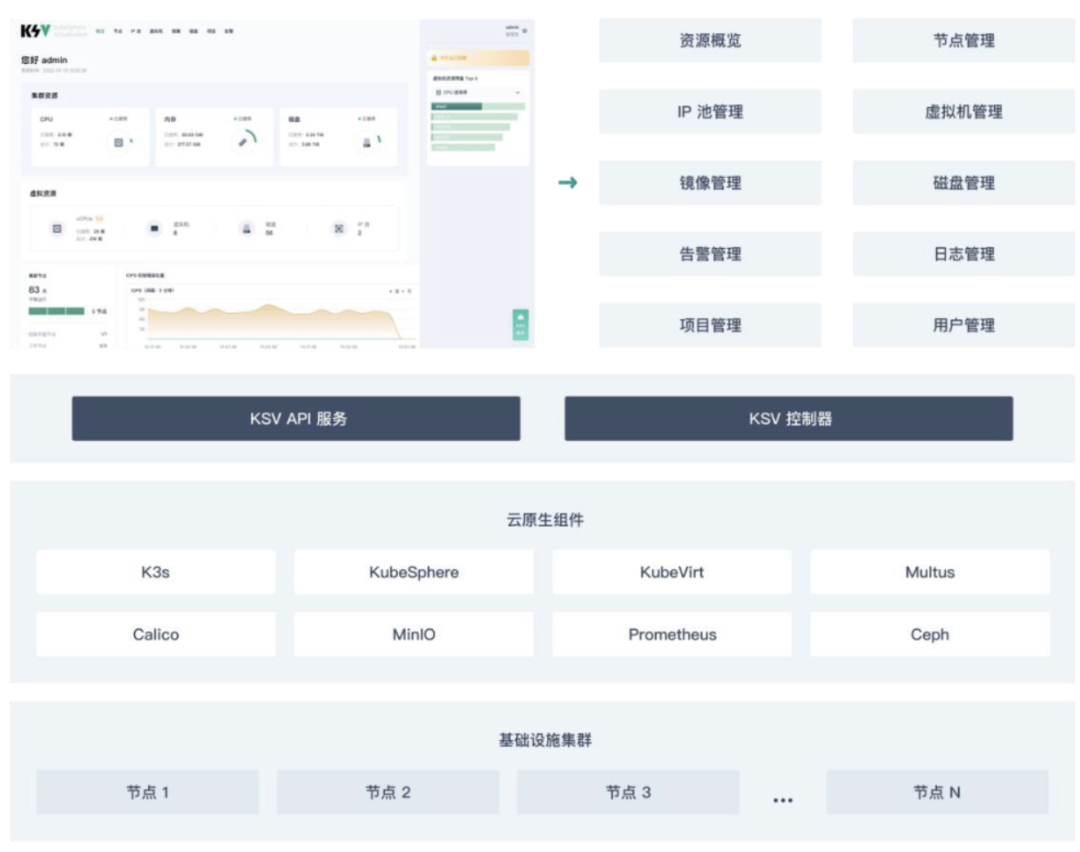The image size is (1080, 852).
Task: Click the 日志管理 box
Action: 964,254
